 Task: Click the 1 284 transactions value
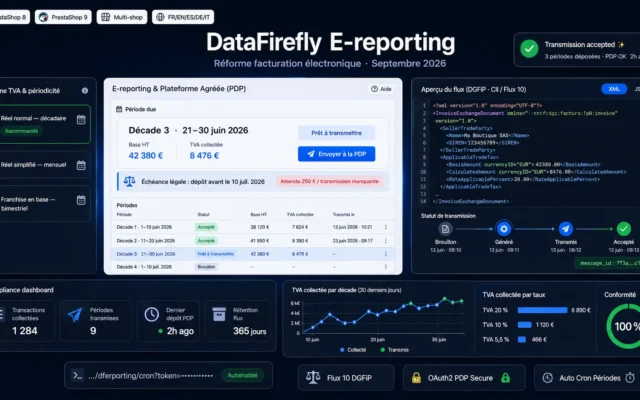[24, 331]
